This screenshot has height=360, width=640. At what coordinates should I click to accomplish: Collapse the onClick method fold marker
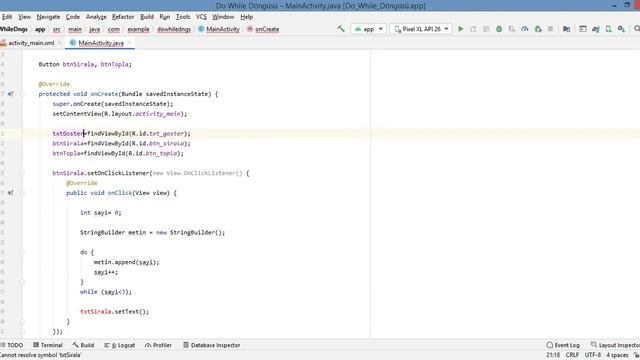[x=22, y=193]
